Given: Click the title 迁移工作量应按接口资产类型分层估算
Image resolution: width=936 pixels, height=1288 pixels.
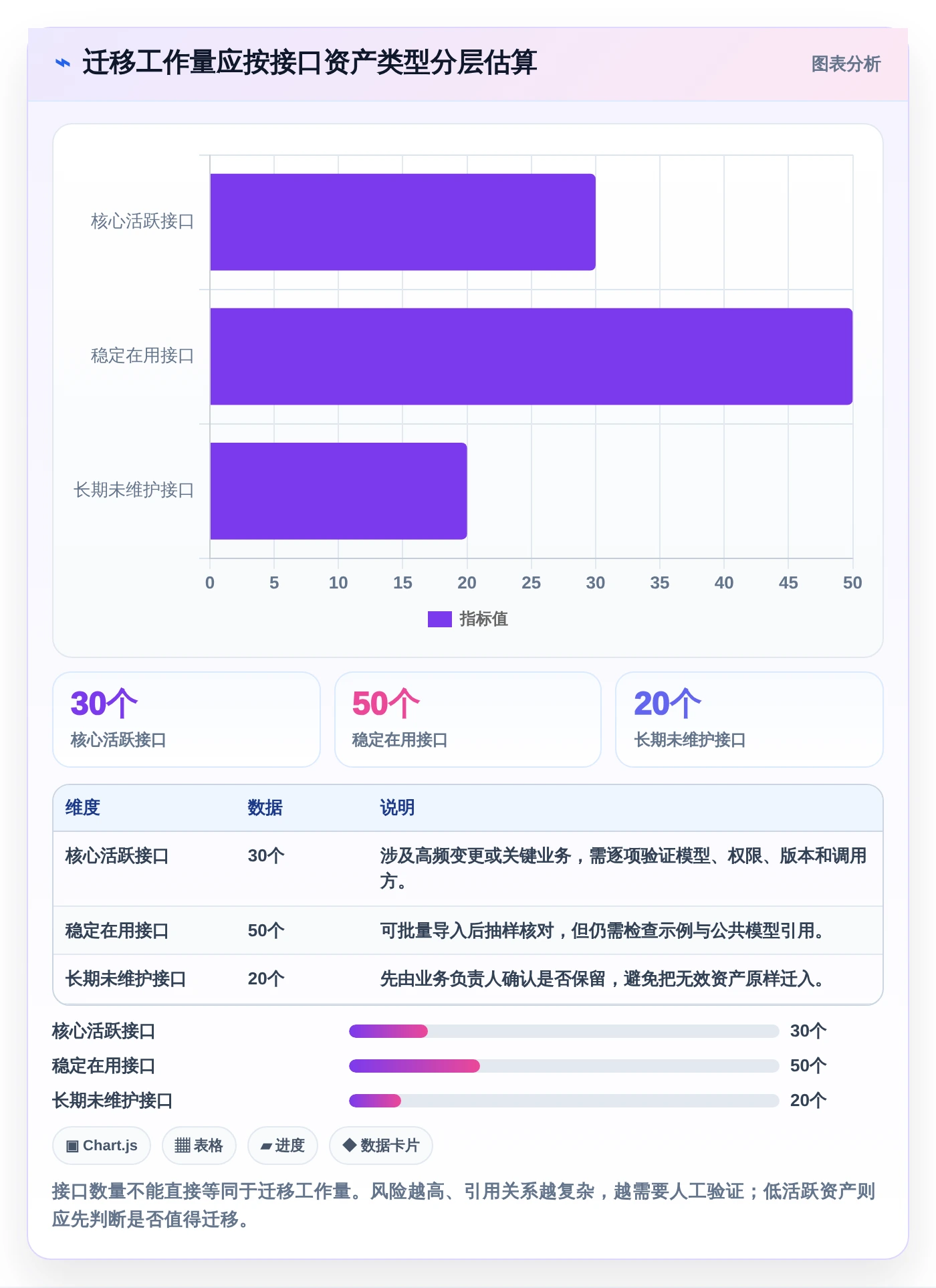Looking at the screenshot, I should point(310,63).
